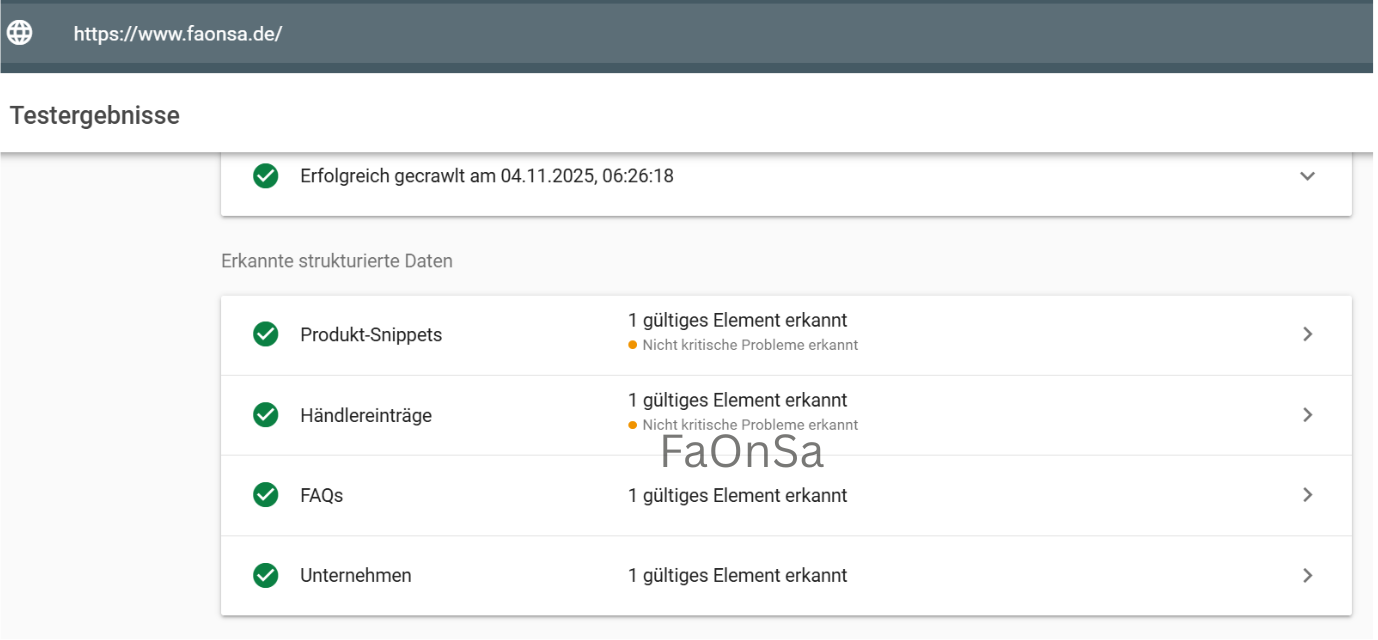Click the green checkmark beside Produkt-Snippets
Screen dimensions: 1378x640
(265, 334)
